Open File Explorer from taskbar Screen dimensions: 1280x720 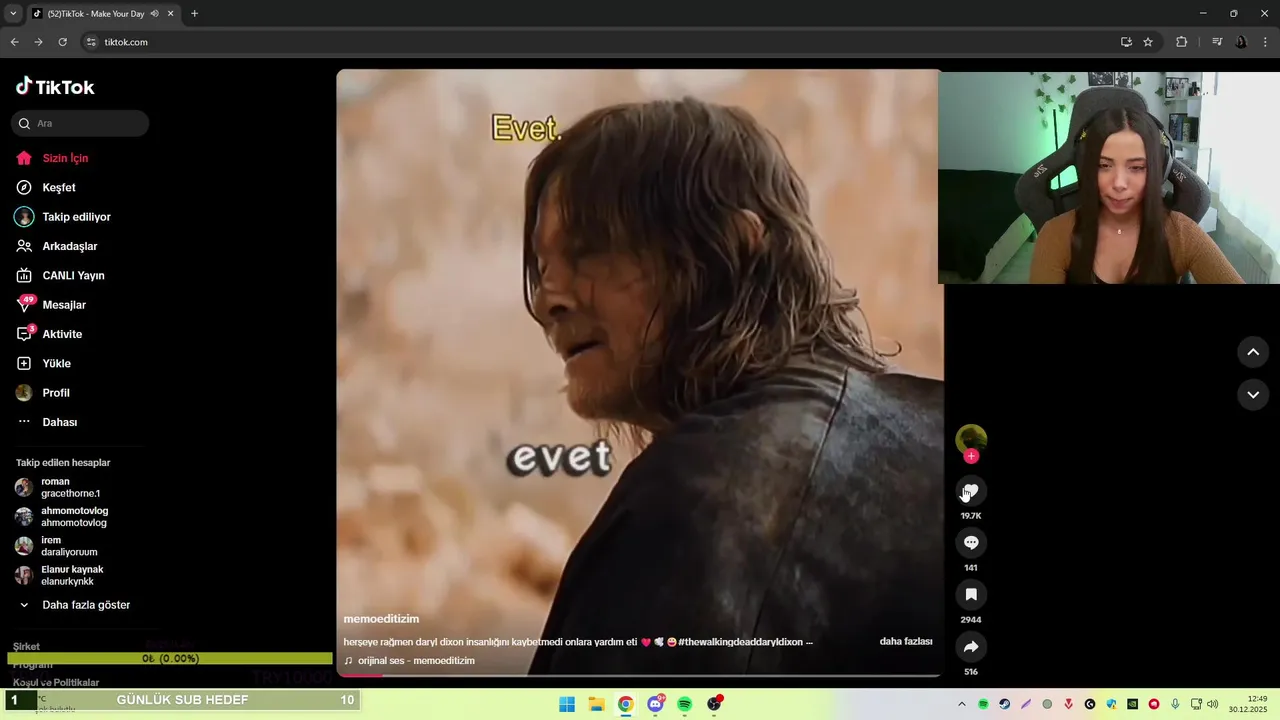[x=596, y=704]
